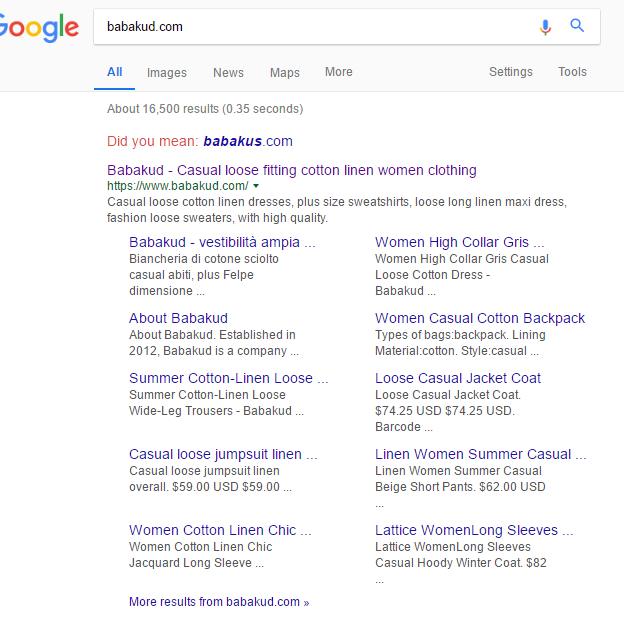Image resolution: width=624 pixels, height=621 pixels.
Task: Click the blue magnifying glass search icon
Action: 577,25
